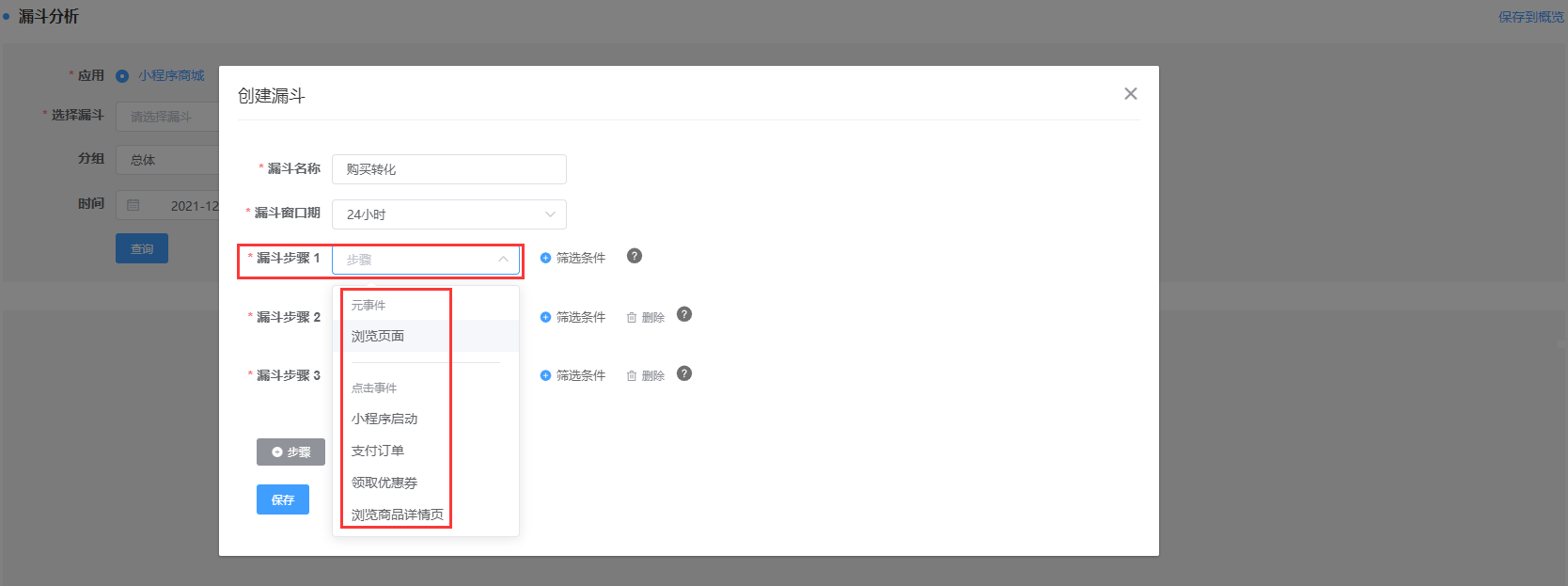1568x586 pixels.
Task: Click the 保存到概览 link
Action: [1531, 17]
